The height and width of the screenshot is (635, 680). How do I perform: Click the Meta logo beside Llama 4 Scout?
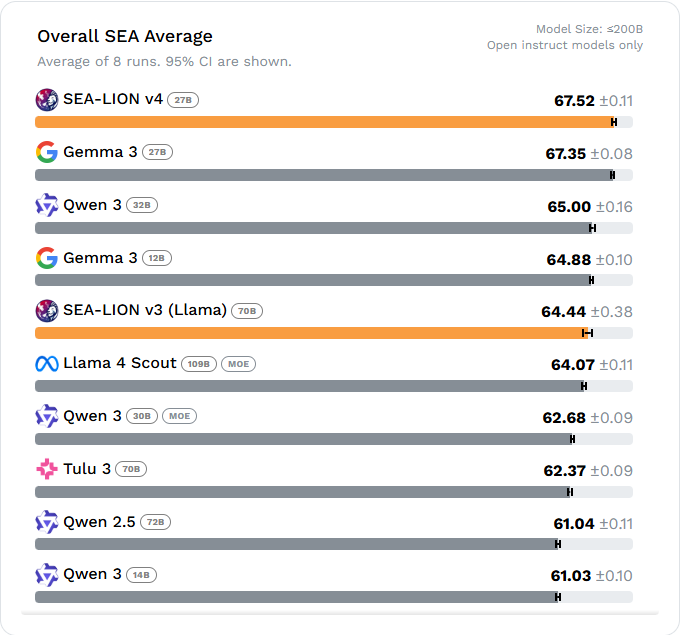47,363
